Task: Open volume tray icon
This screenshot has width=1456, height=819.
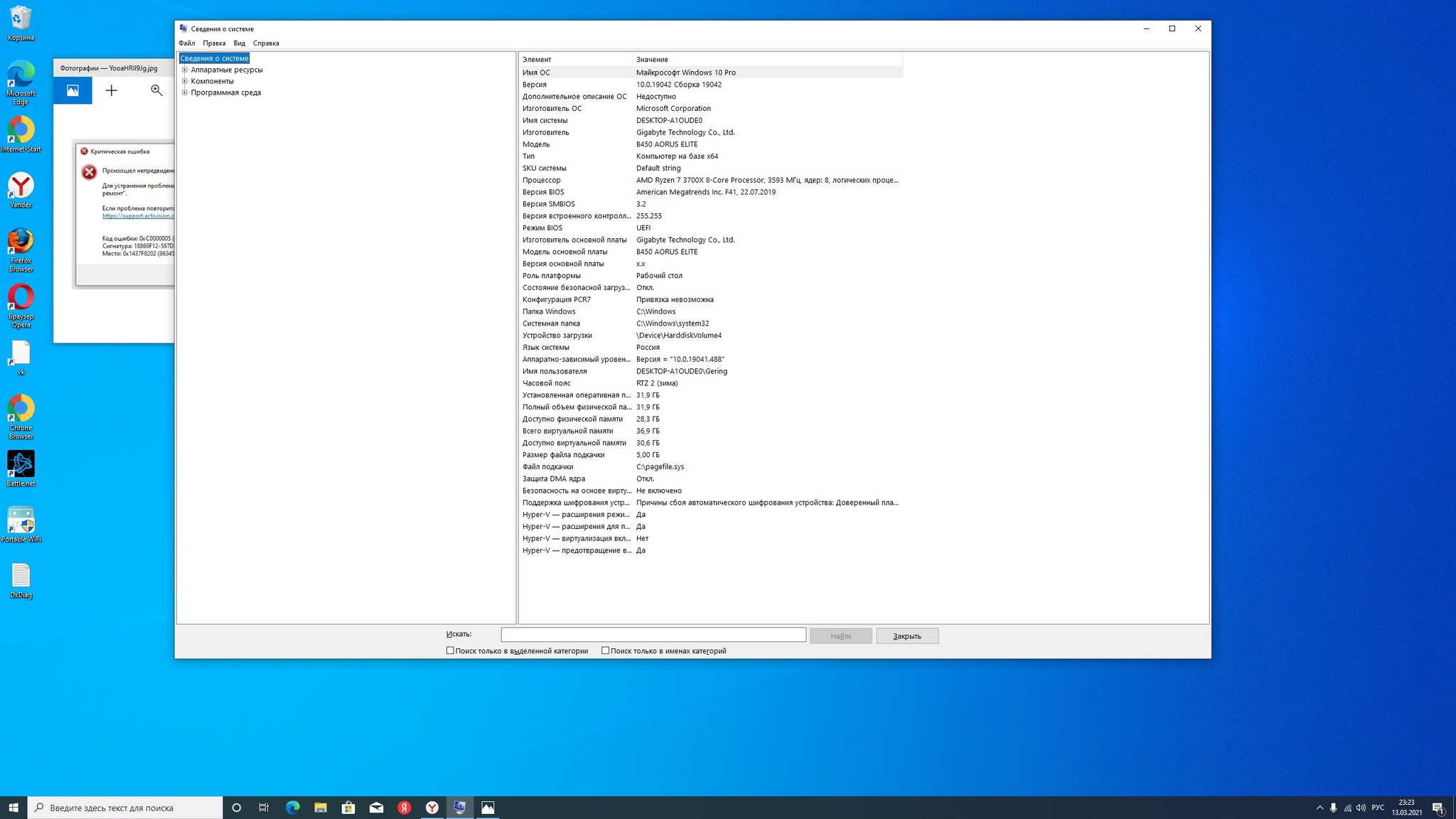Action: 1361,808
